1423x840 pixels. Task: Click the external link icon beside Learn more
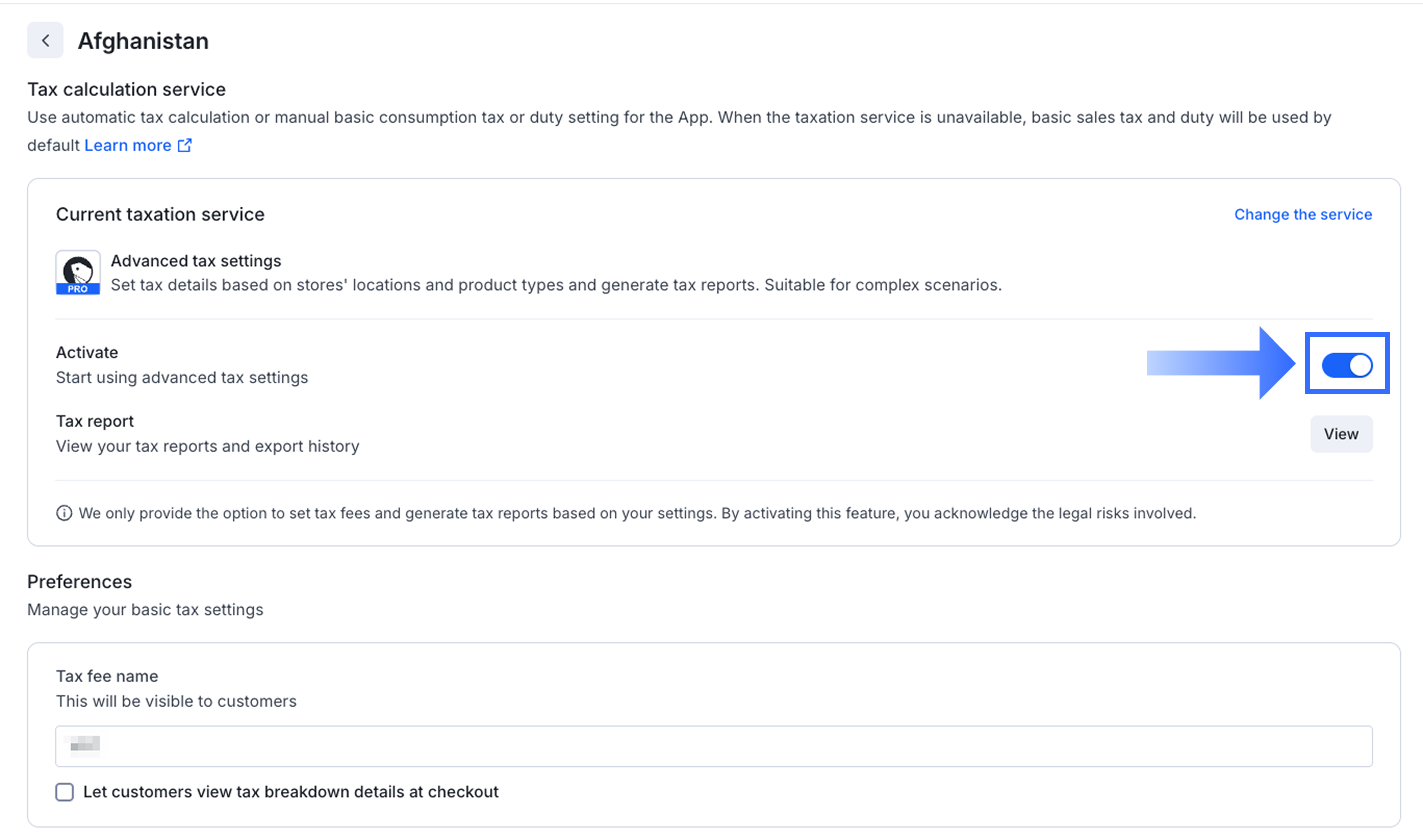point(184,146)
